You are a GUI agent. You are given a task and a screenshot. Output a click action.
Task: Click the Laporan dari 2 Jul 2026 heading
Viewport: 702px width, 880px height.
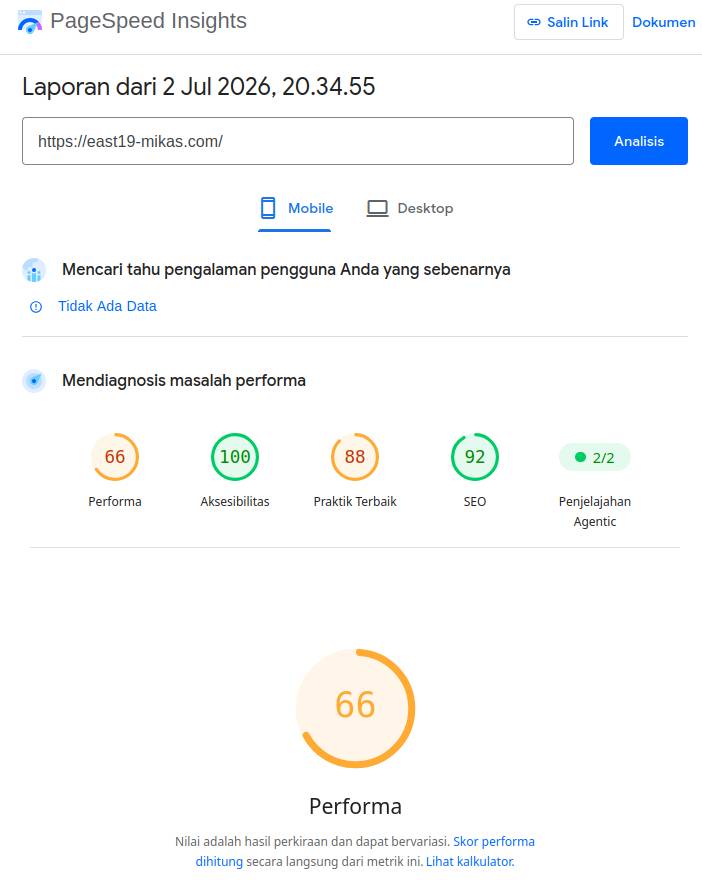pyautogui.click(x=199, y=87)
